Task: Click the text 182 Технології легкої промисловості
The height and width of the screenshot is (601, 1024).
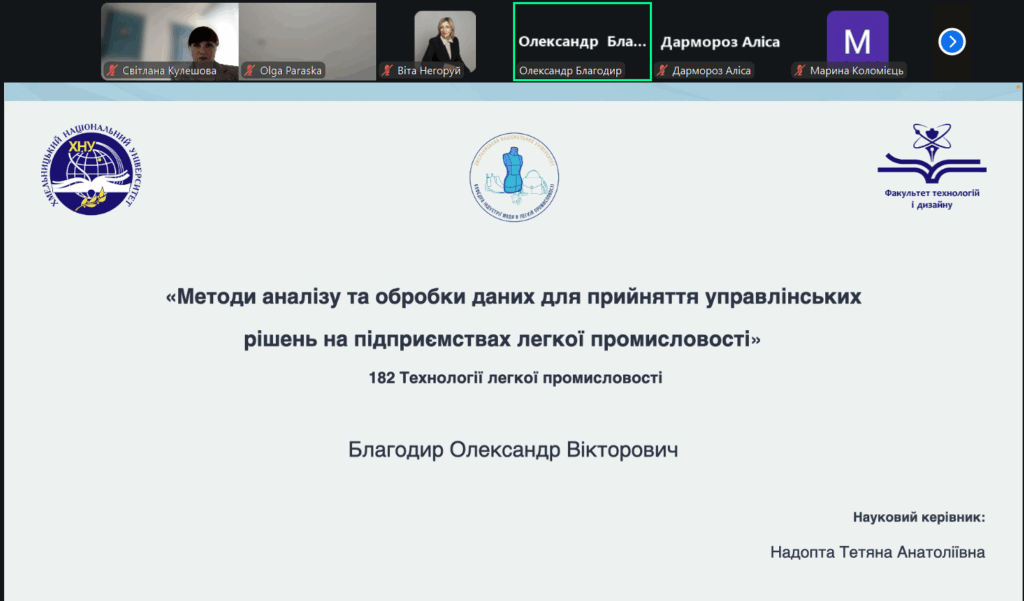Action: point(515,378)
